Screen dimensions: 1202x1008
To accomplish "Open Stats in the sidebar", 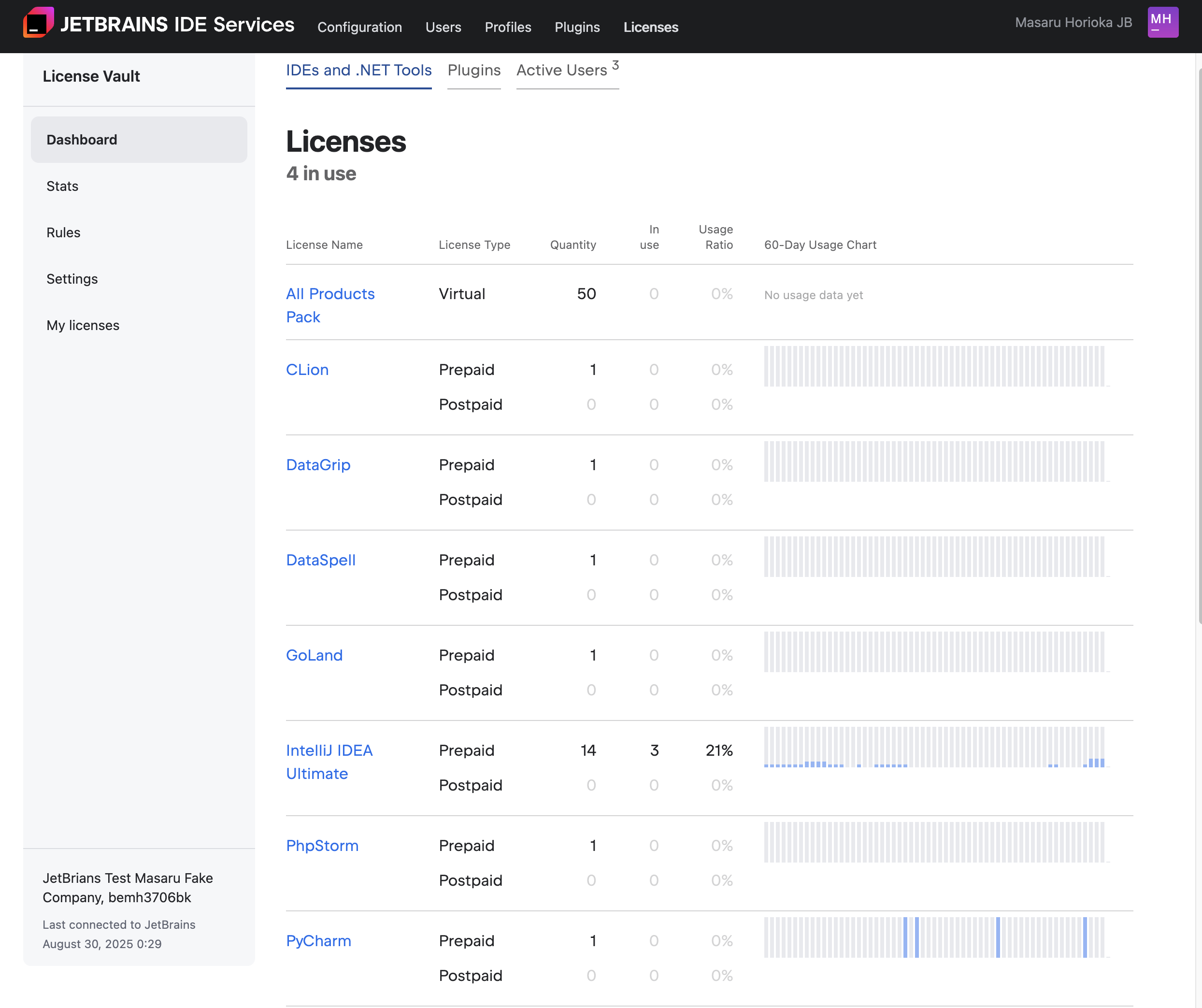I will click(62, 186).
